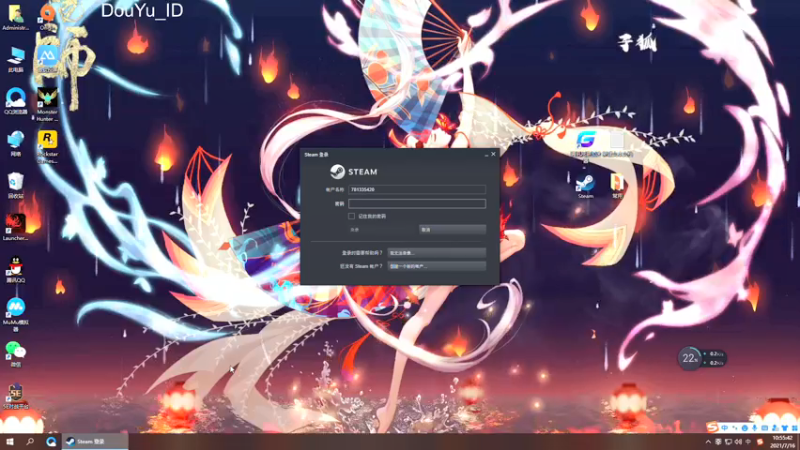The height and width of the screenshot is (450, 800).
Task: Launch Rockstar Games Launcher desktop shortcut
Action: pyautogui.click(x=47, y=147)
